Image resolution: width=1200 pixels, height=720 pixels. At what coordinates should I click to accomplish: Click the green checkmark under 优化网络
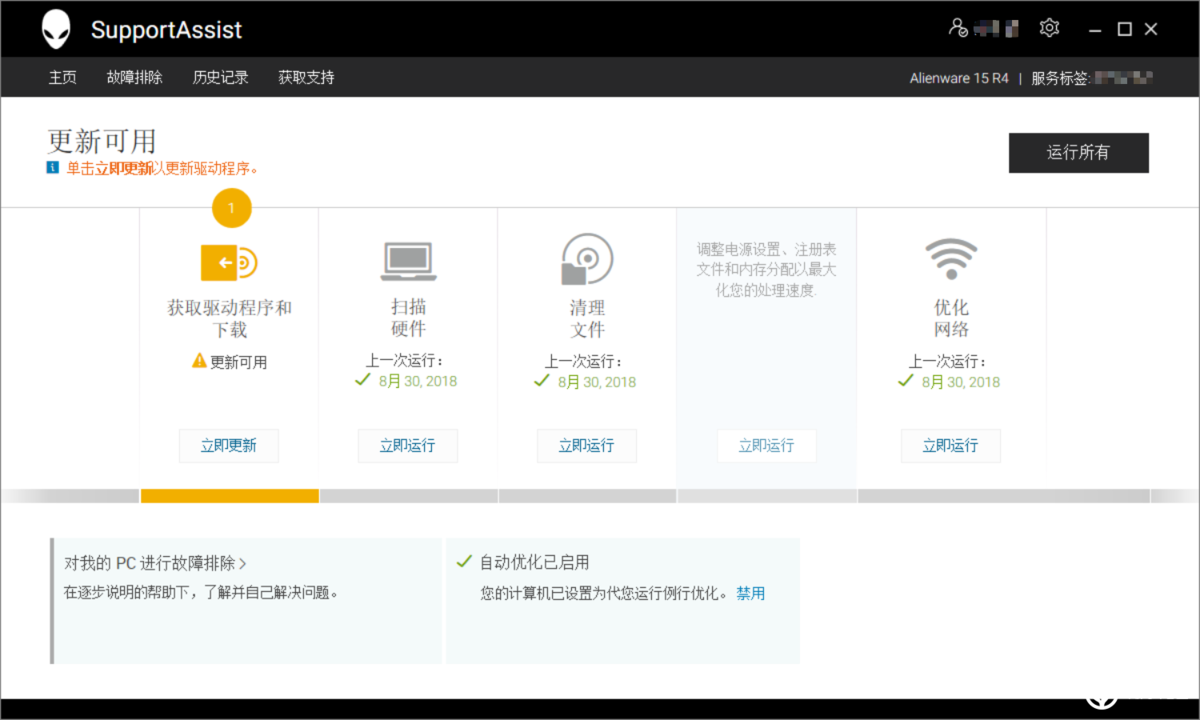[906, 380]
